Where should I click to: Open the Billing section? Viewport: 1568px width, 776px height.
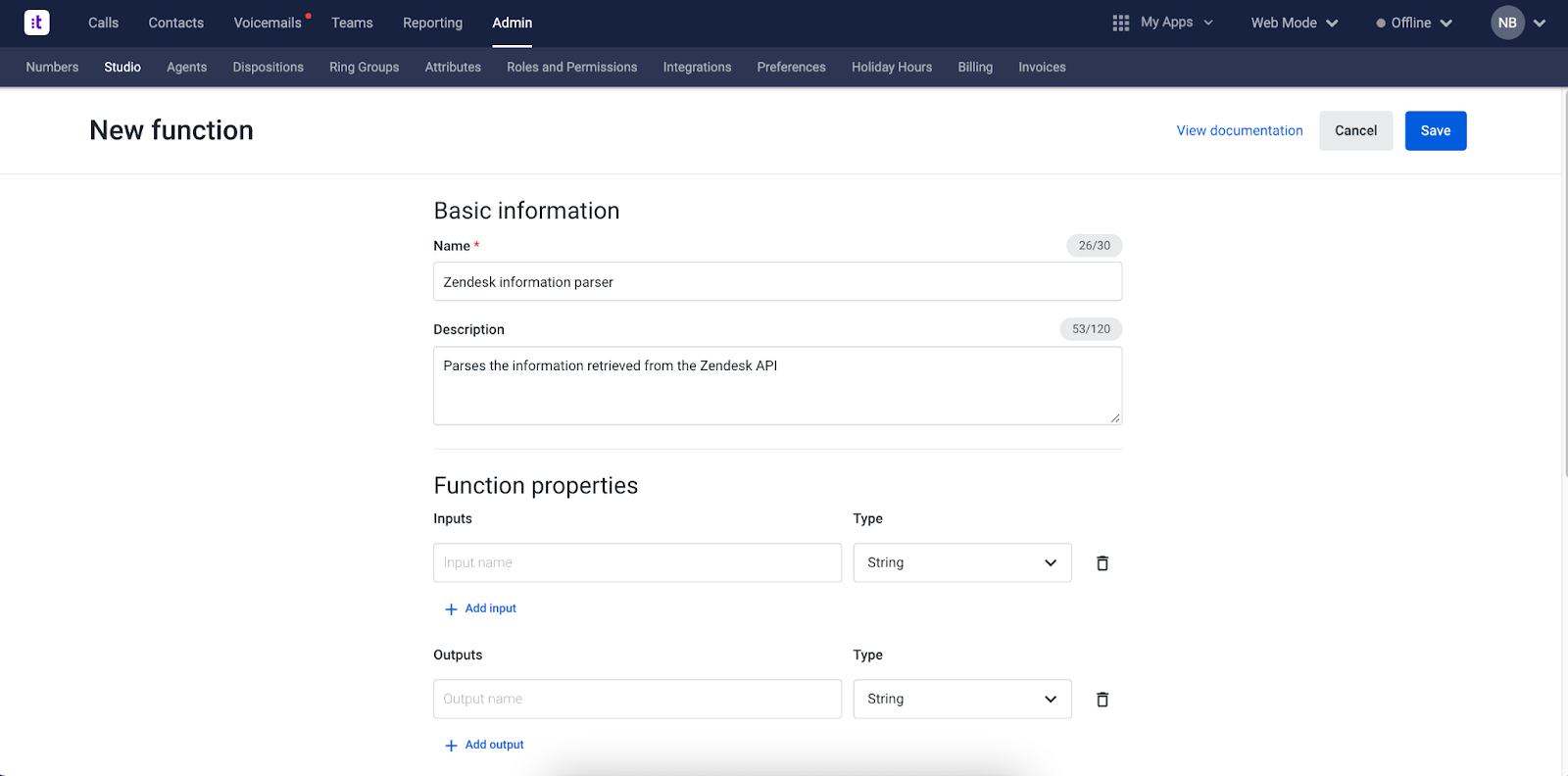975,67
